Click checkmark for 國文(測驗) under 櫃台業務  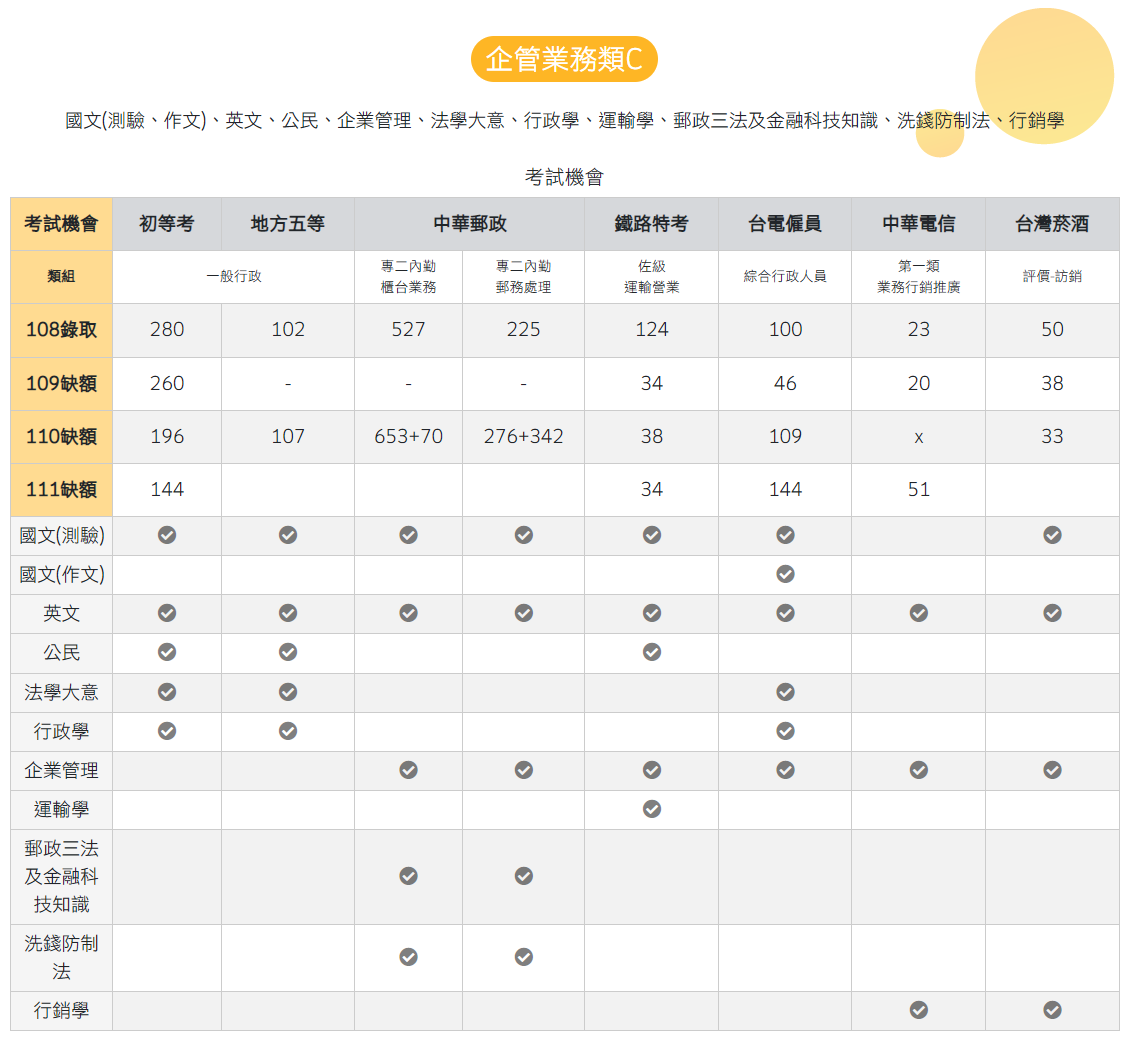[x=409, y=535]
